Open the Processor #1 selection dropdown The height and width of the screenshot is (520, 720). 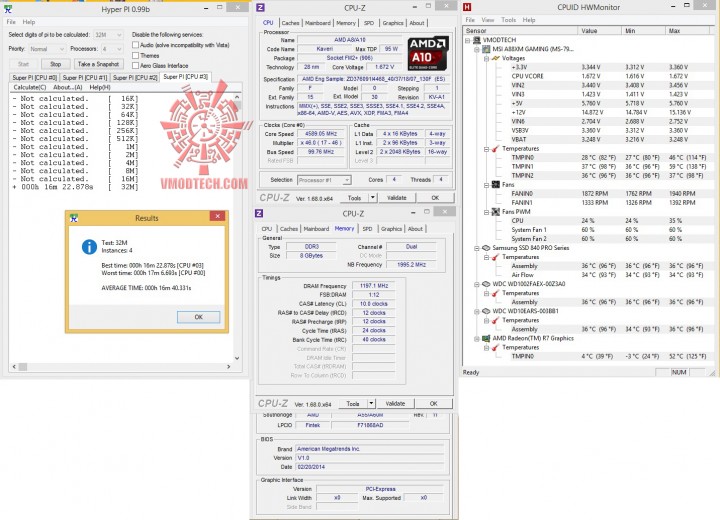324,180
